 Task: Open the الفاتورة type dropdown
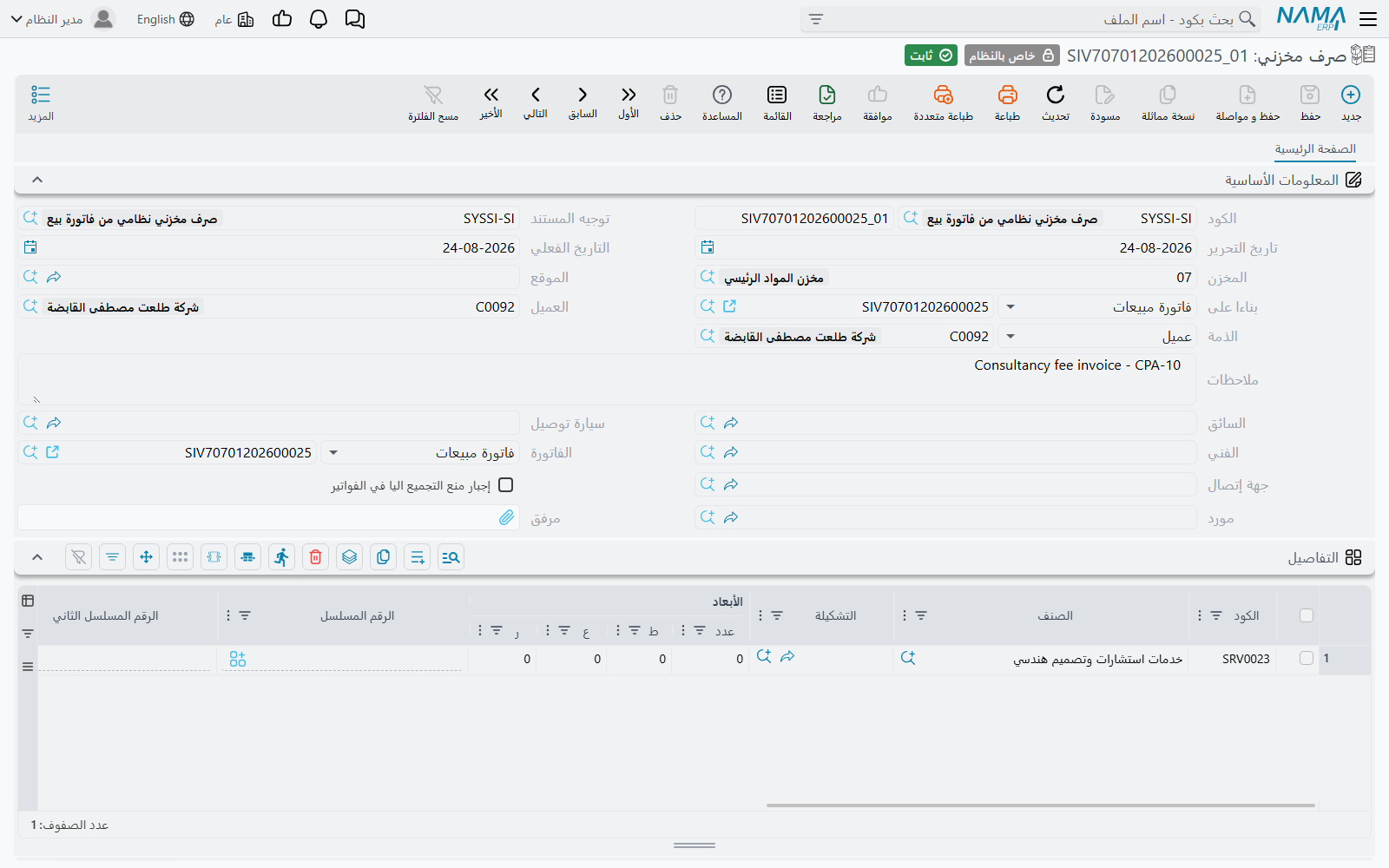(x=333, y=453)
